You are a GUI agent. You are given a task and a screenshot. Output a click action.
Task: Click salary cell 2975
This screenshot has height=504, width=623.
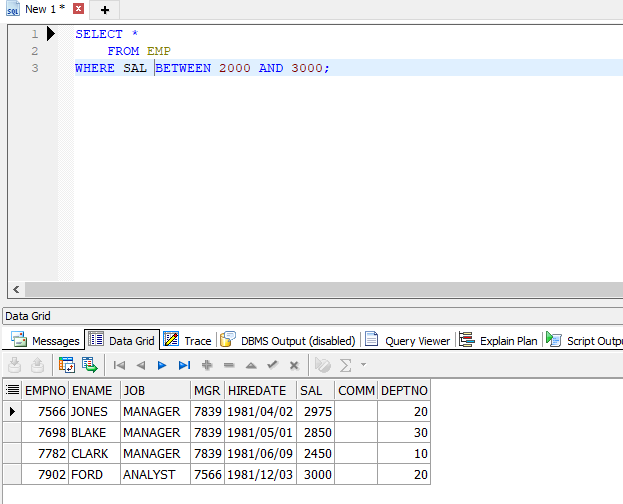[315, 411]
